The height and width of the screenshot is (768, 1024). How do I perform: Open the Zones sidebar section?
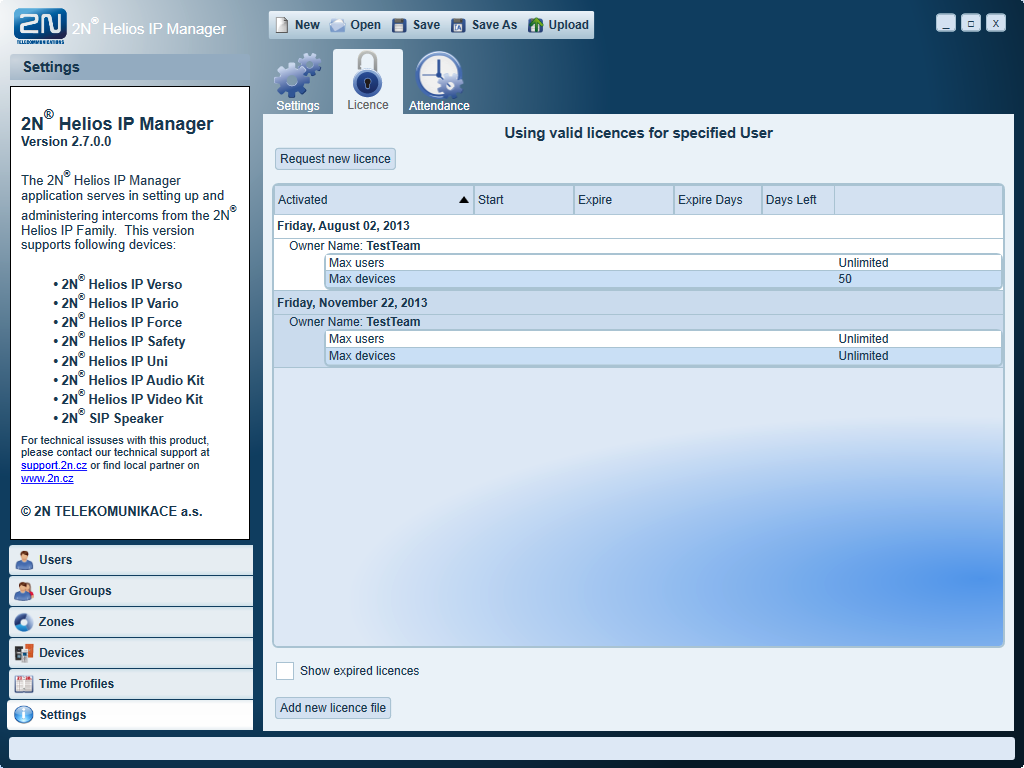tap(131, 622)
